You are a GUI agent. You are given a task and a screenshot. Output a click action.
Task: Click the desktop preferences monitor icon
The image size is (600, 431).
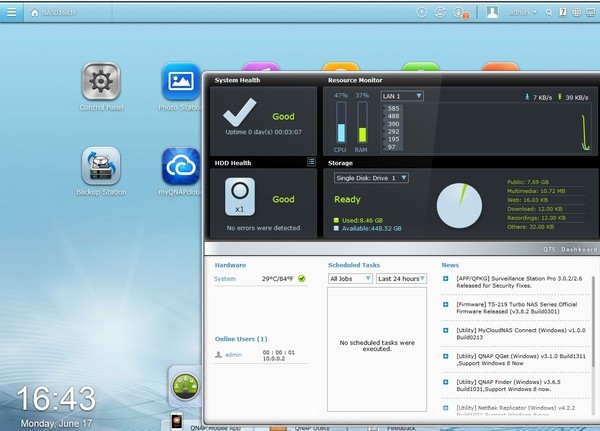[x=590, y=13]
